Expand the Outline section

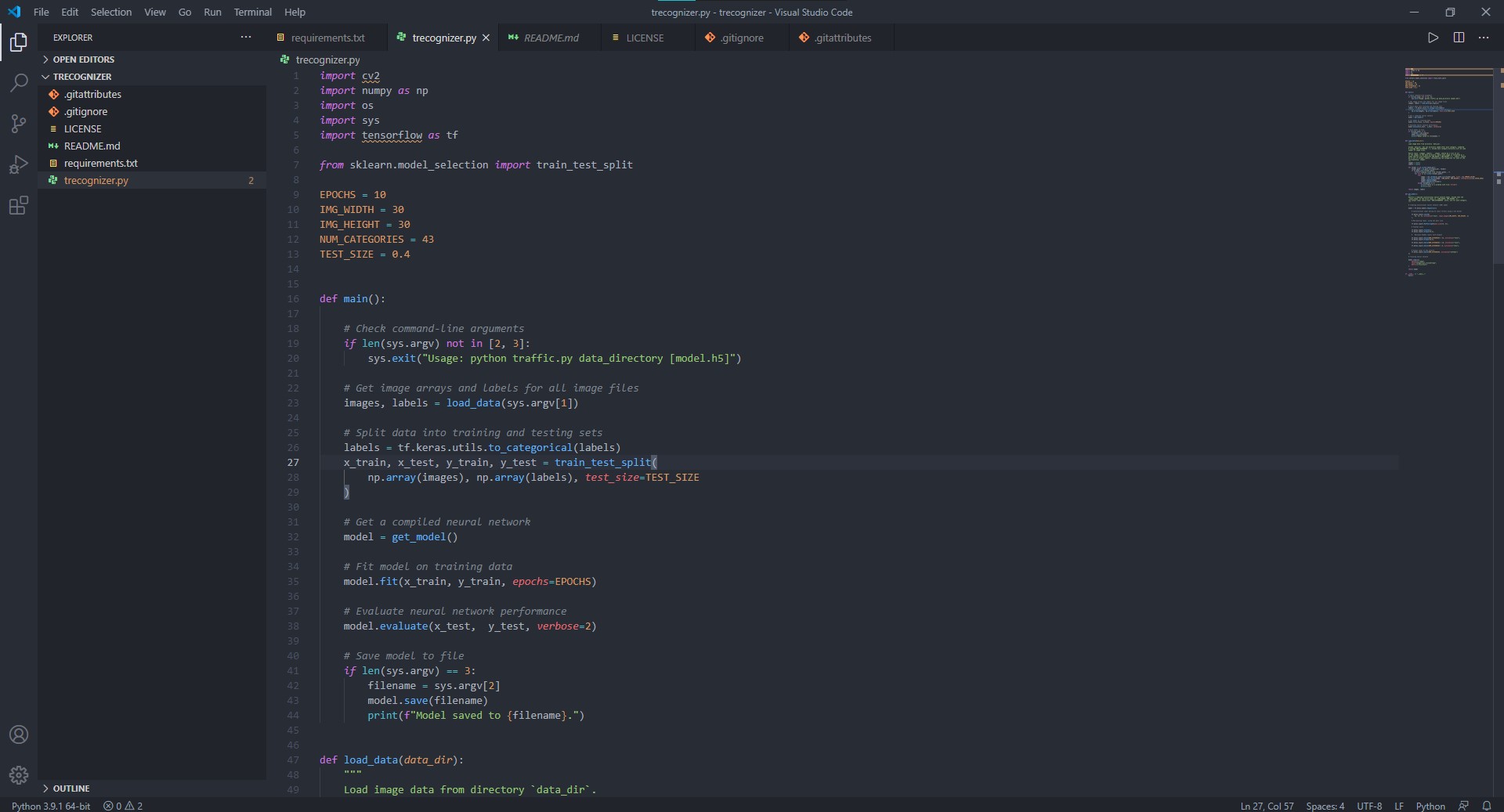(x=70, y=789)
